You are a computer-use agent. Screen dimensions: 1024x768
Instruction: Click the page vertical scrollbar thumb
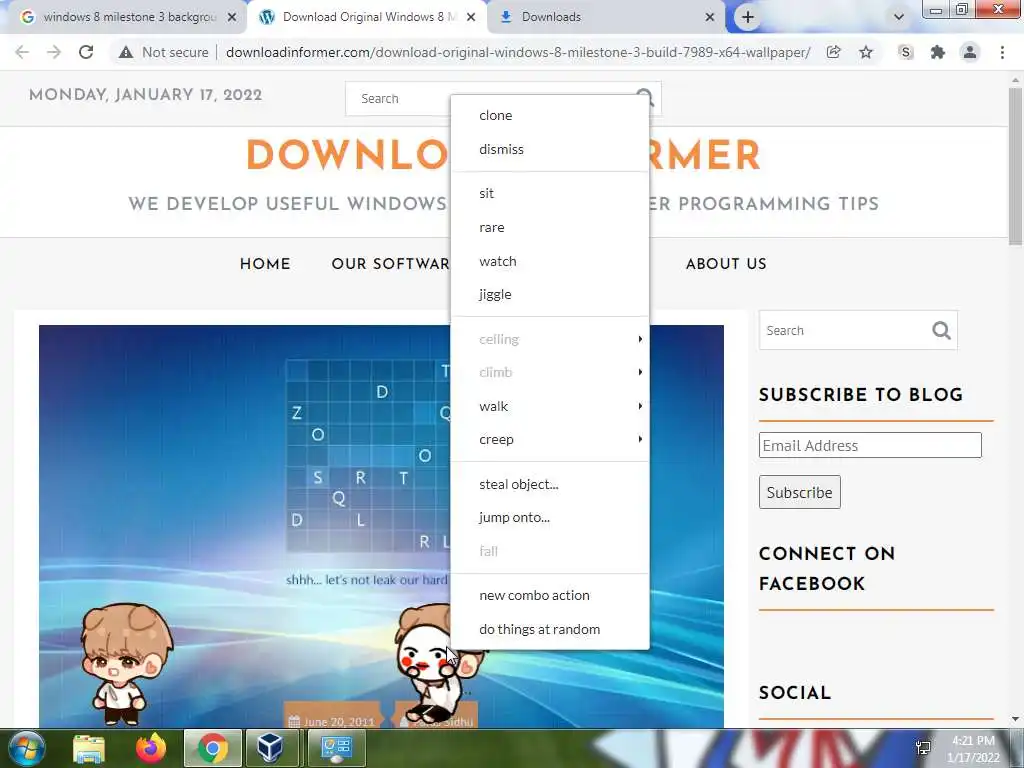pyautogui.click(x=1015, y=167)
